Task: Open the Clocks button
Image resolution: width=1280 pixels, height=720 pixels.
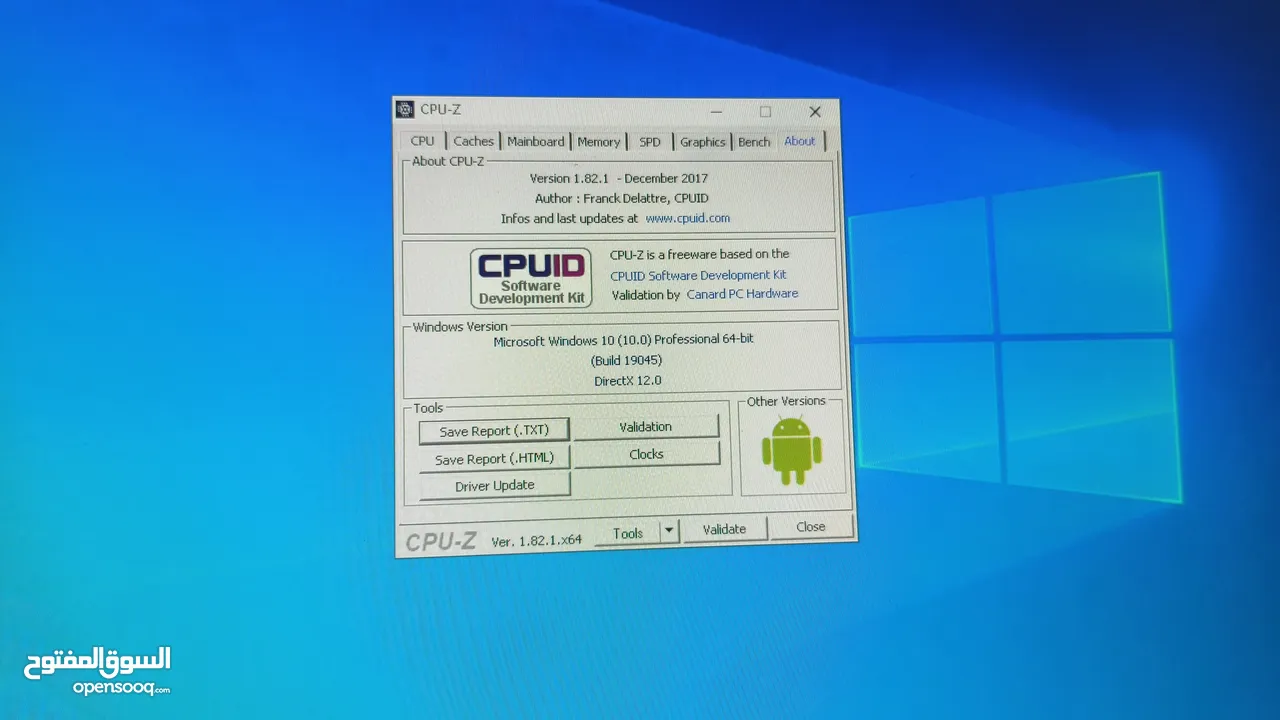Action: (x=646, y=454)
